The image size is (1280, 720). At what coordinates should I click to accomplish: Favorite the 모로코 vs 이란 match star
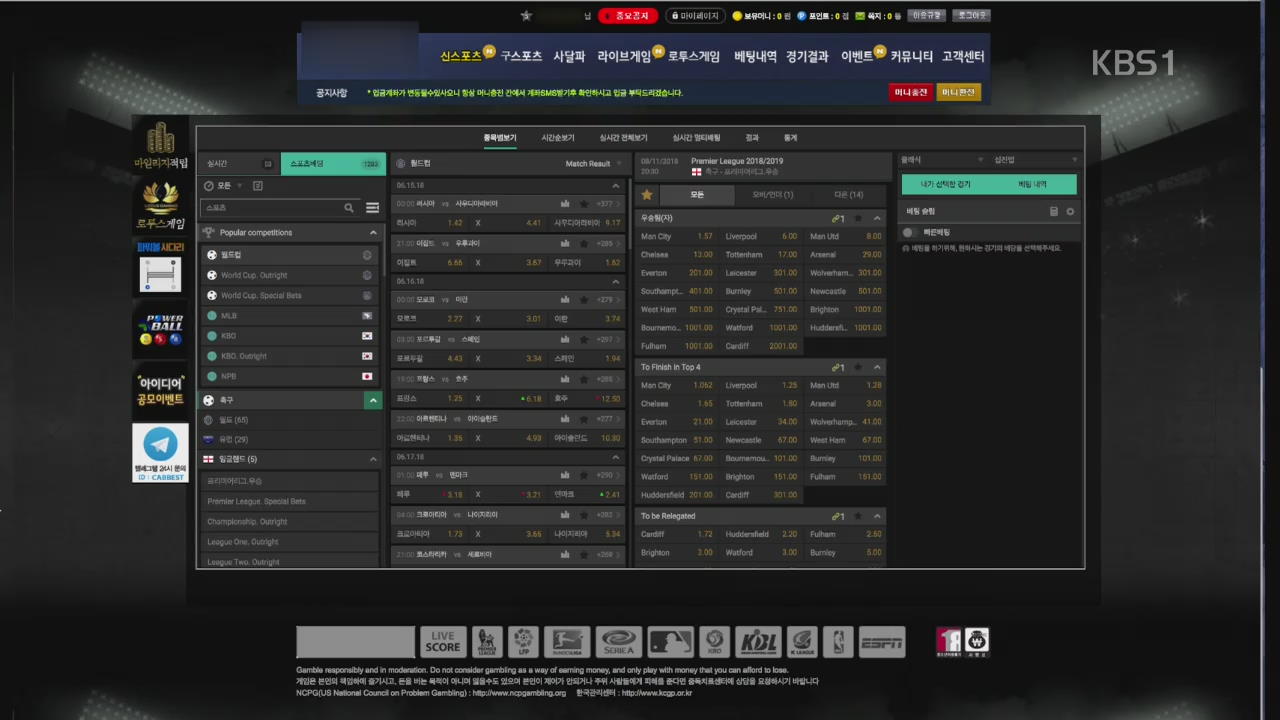584,300
